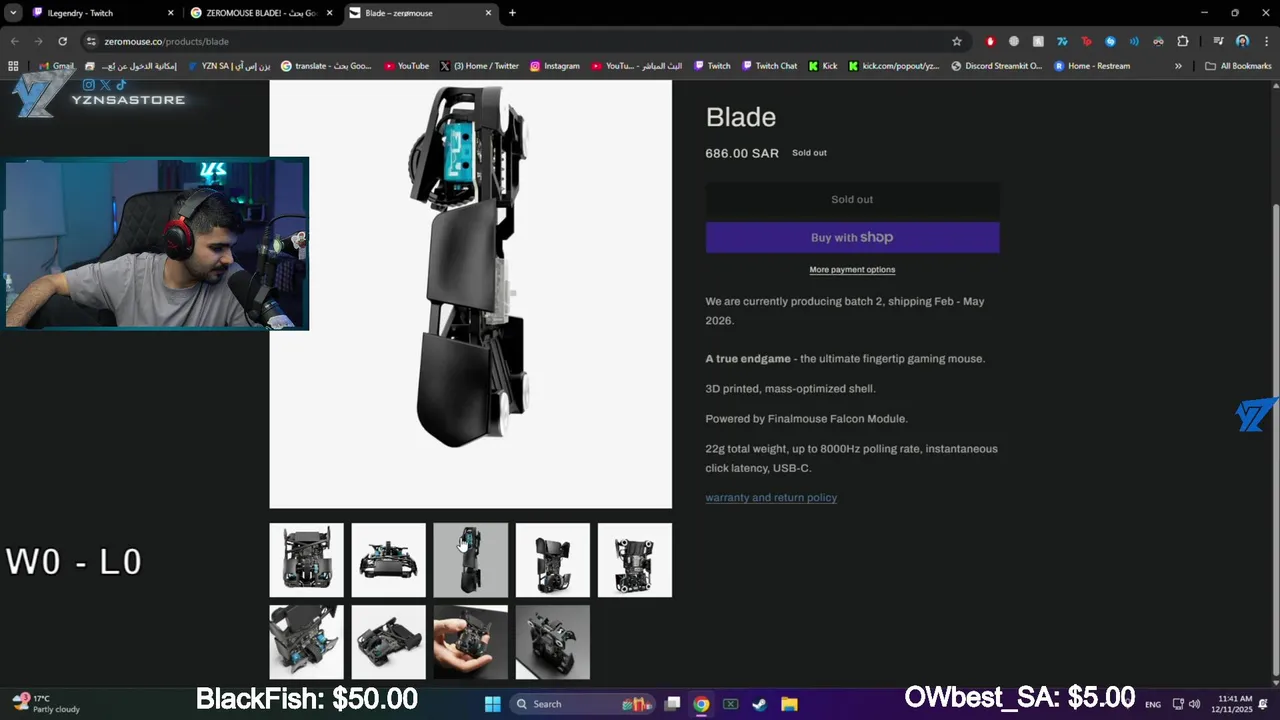This screenshot has height=720, width=1280.
Task: Close the Legendry - Twitch tab
Action: pos(170,13)
